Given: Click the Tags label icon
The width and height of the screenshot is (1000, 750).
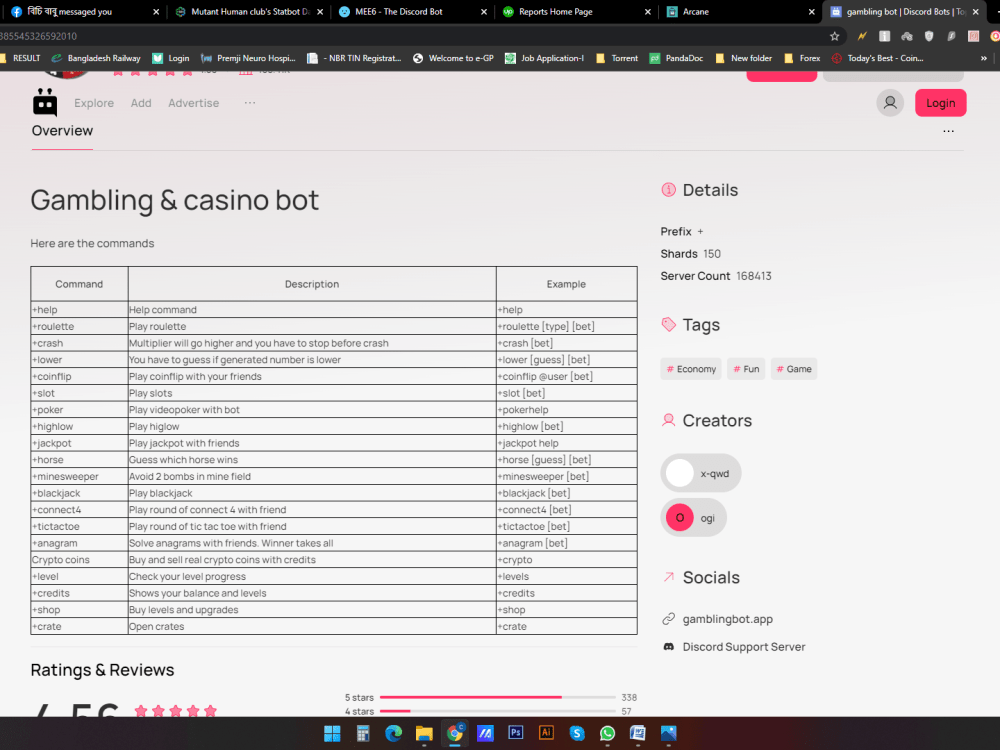Looking at the screenshot, I should (668, 325).
